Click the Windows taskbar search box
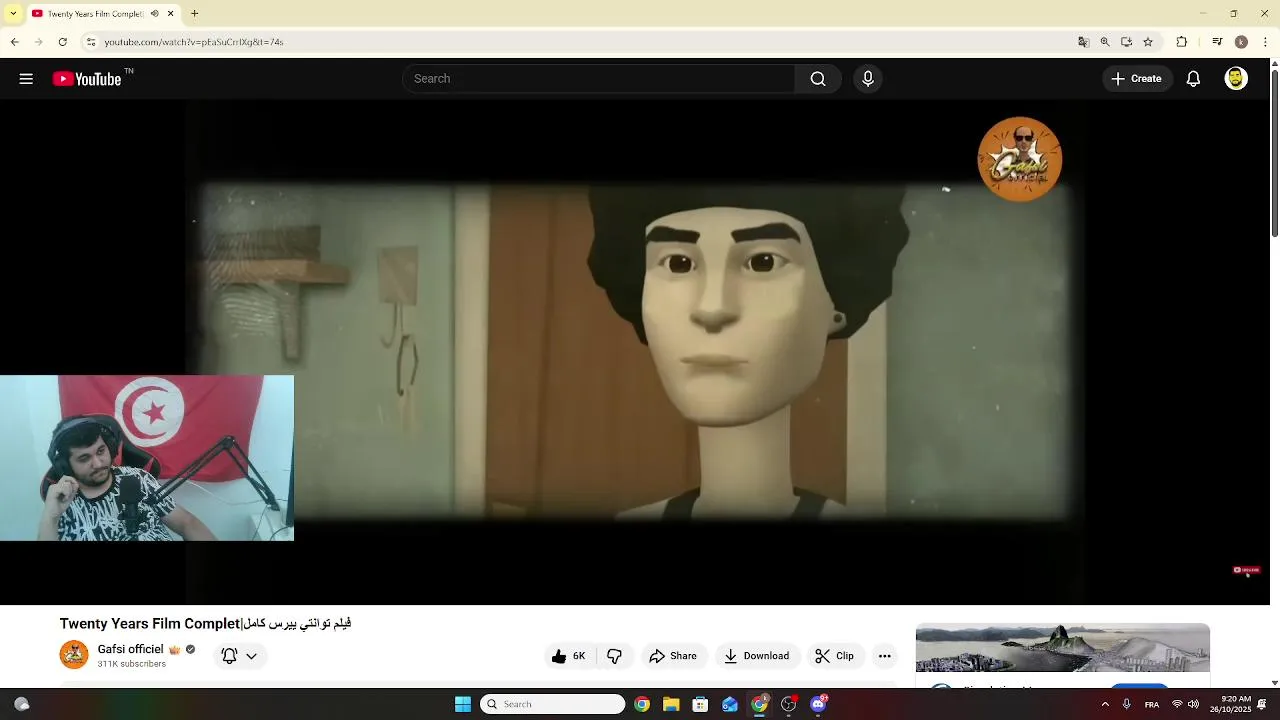This screenshot has height=720, width=1280. (x=553, y=704)
